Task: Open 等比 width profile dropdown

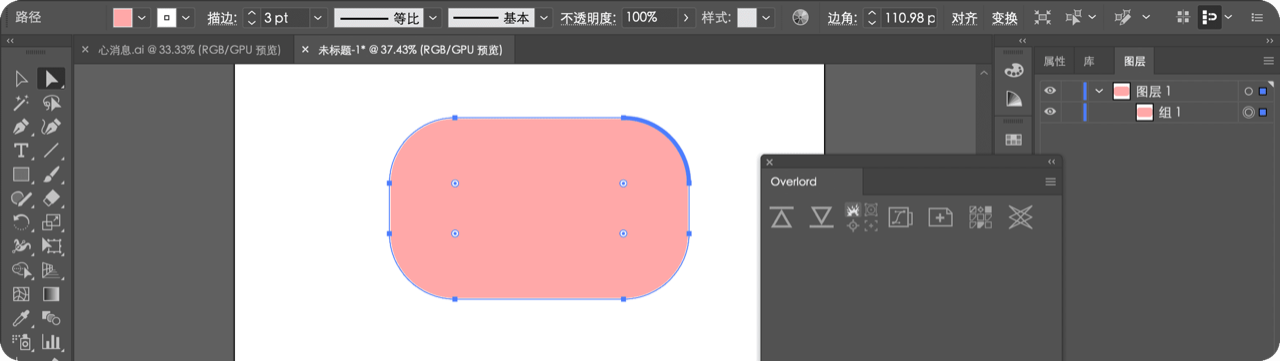Action: [433, 18]
